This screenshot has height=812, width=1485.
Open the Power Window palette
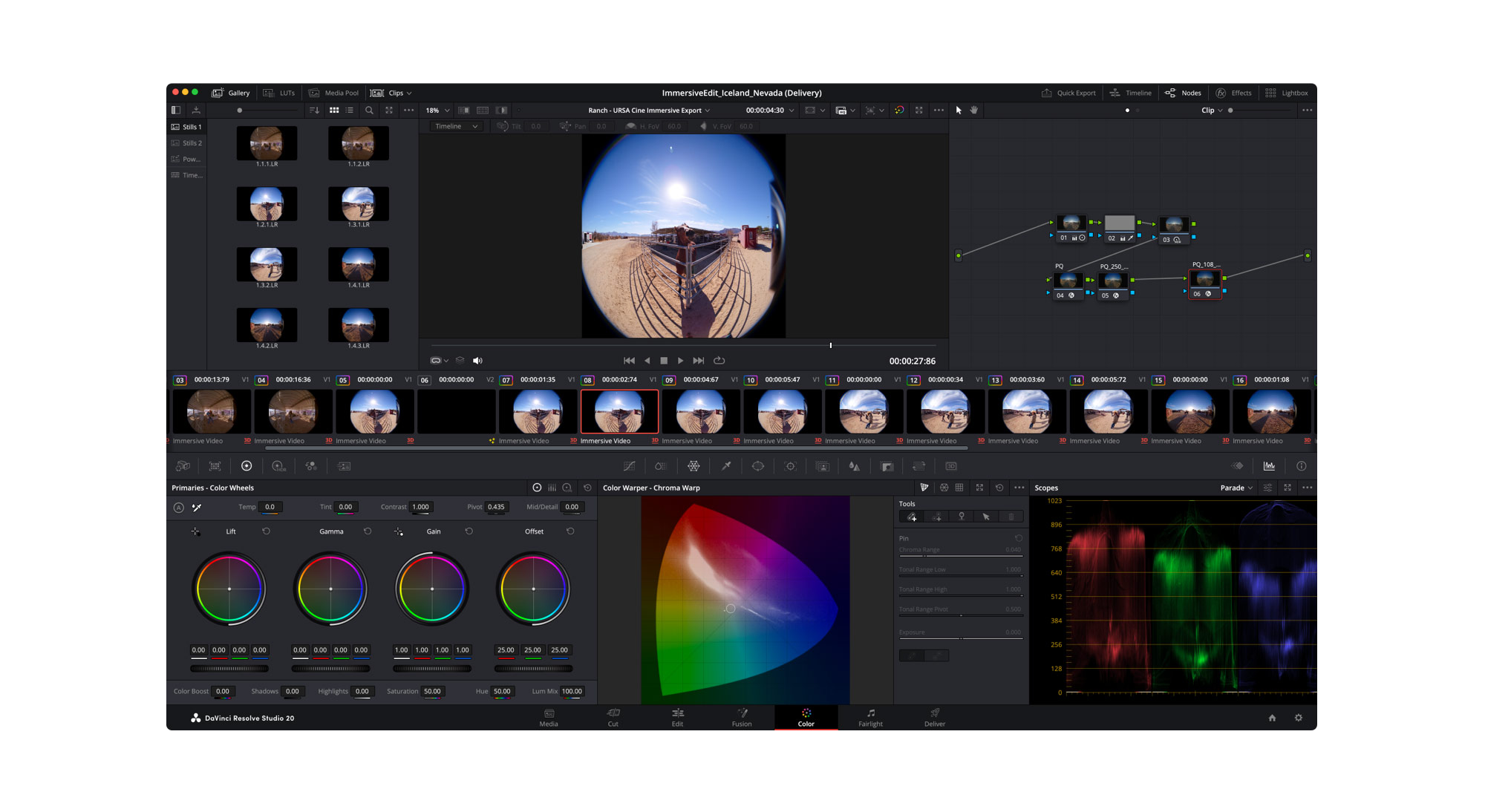click(x=757, y=466)
